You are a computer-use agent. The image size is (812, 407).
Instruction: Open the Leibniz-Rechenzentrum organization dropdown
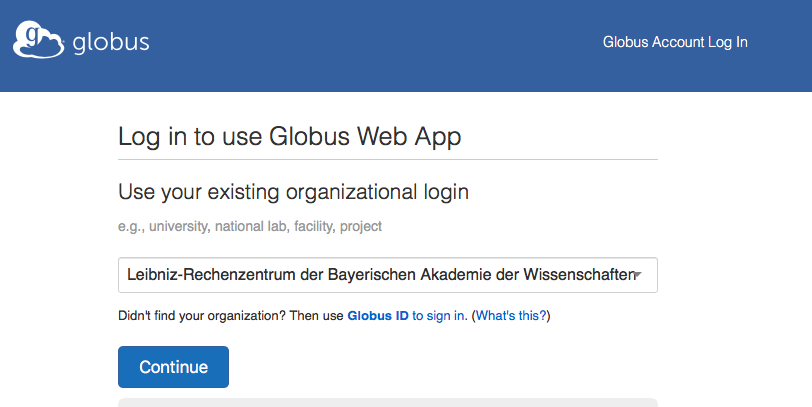380,275
